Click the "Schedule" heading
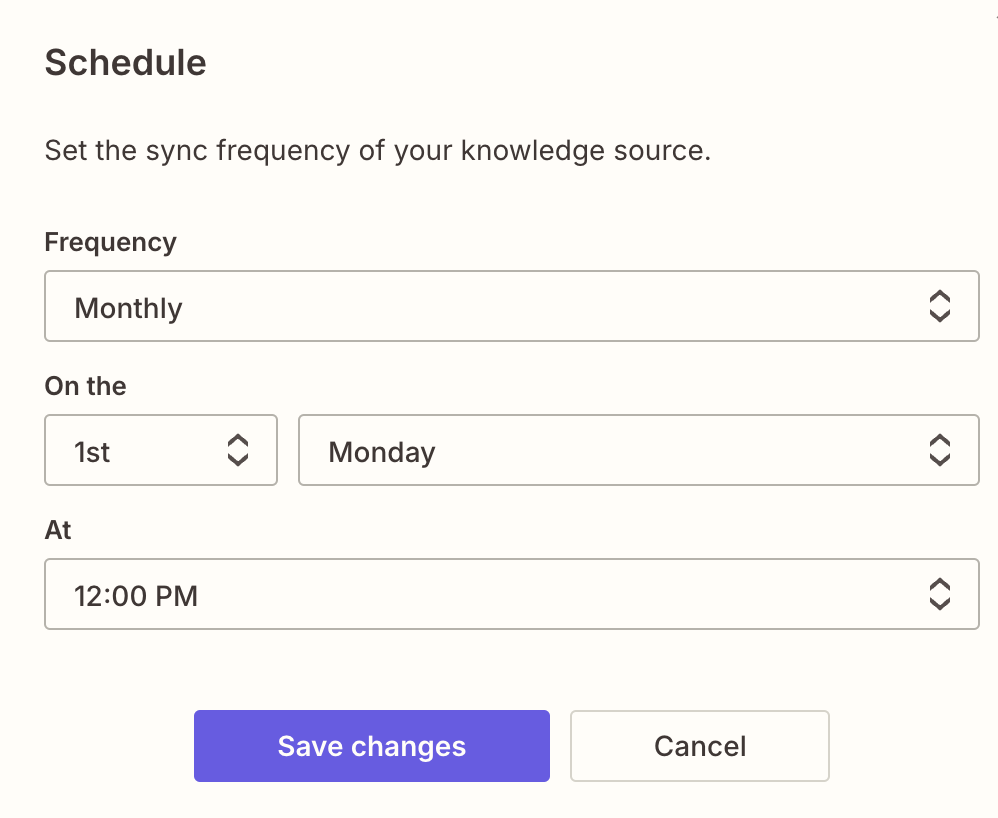This screenshot has height=818, width=998. point(126,63)
